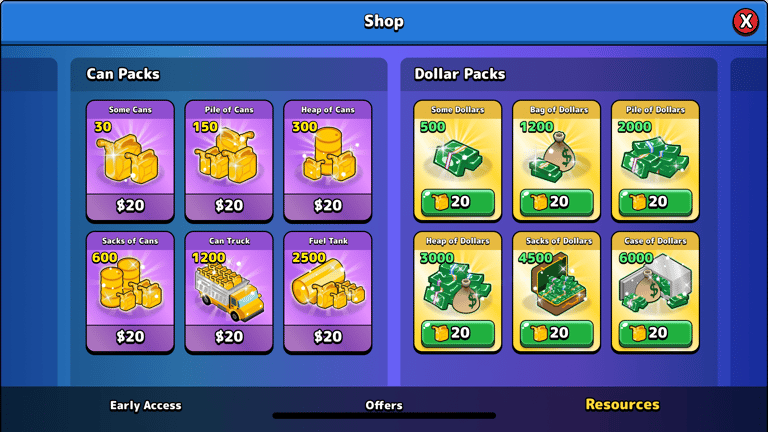Click the Dollar Packs section header
The image size is (768, 432).
click(459, 74)
